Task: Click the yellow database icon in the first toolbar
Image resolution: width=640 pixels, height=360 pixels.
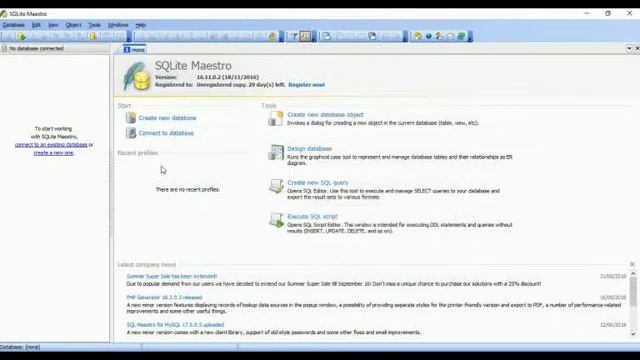Action: click(x=93, y=37)
